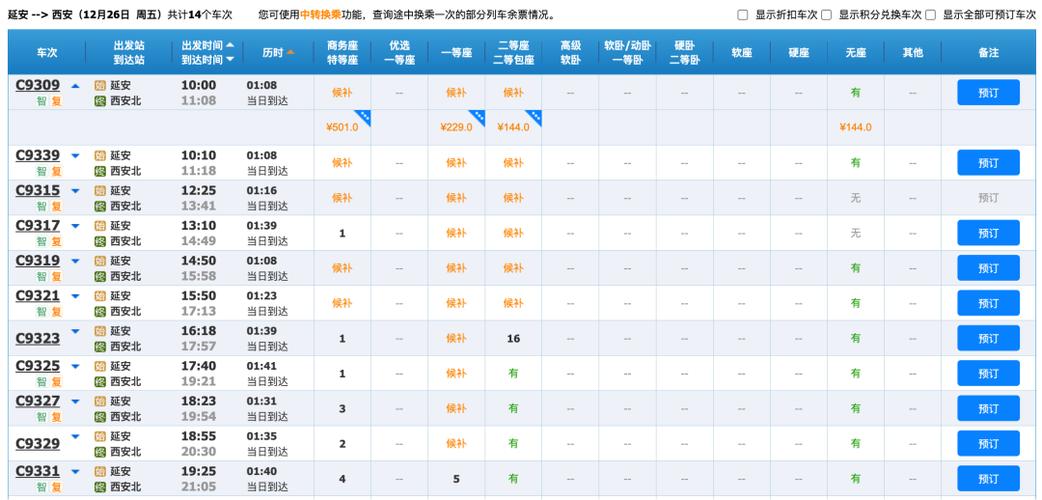Book the C9331 train

[988, 479]
